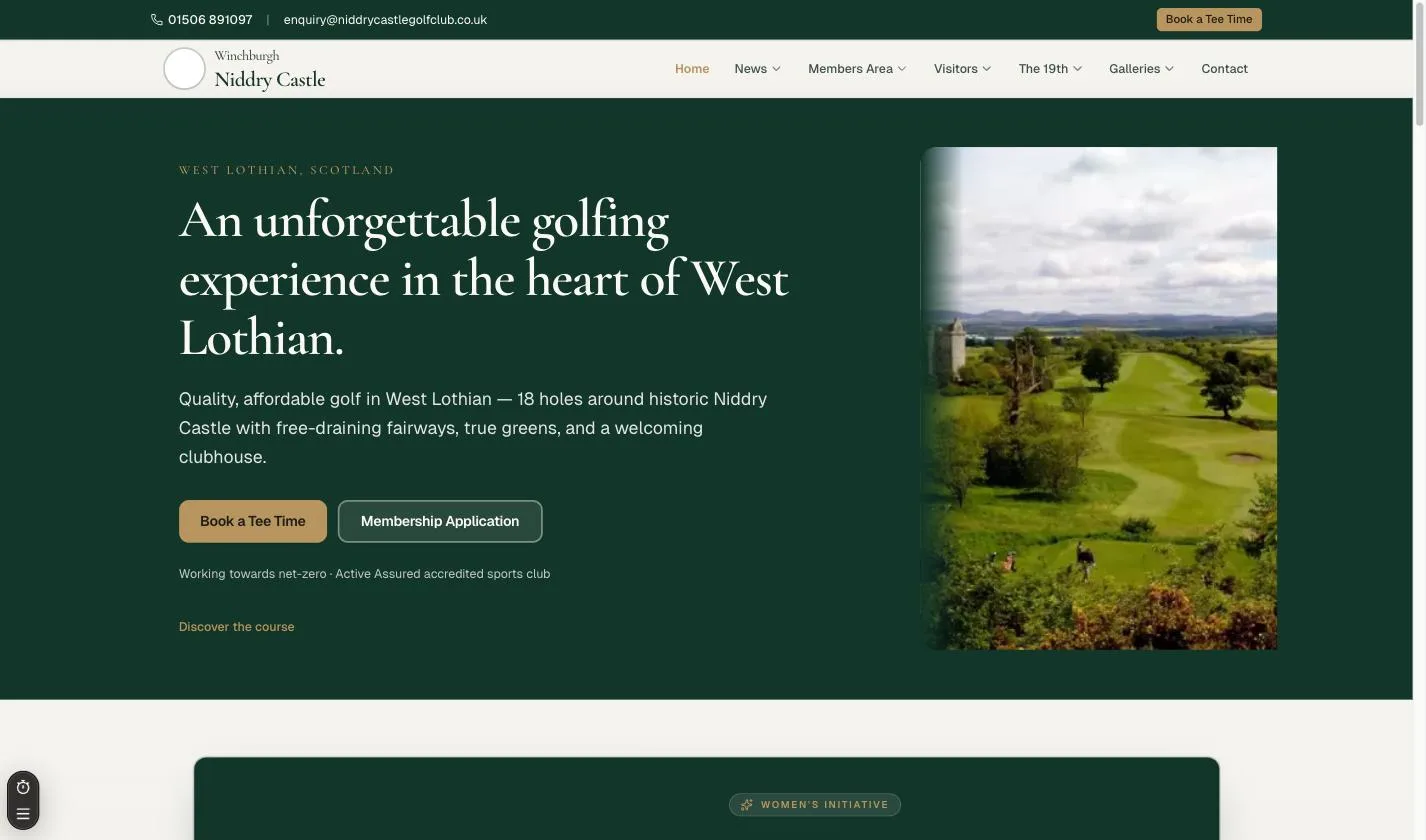
Task: Expand The 19th dropdown chevron
Action: point(1078,69)
